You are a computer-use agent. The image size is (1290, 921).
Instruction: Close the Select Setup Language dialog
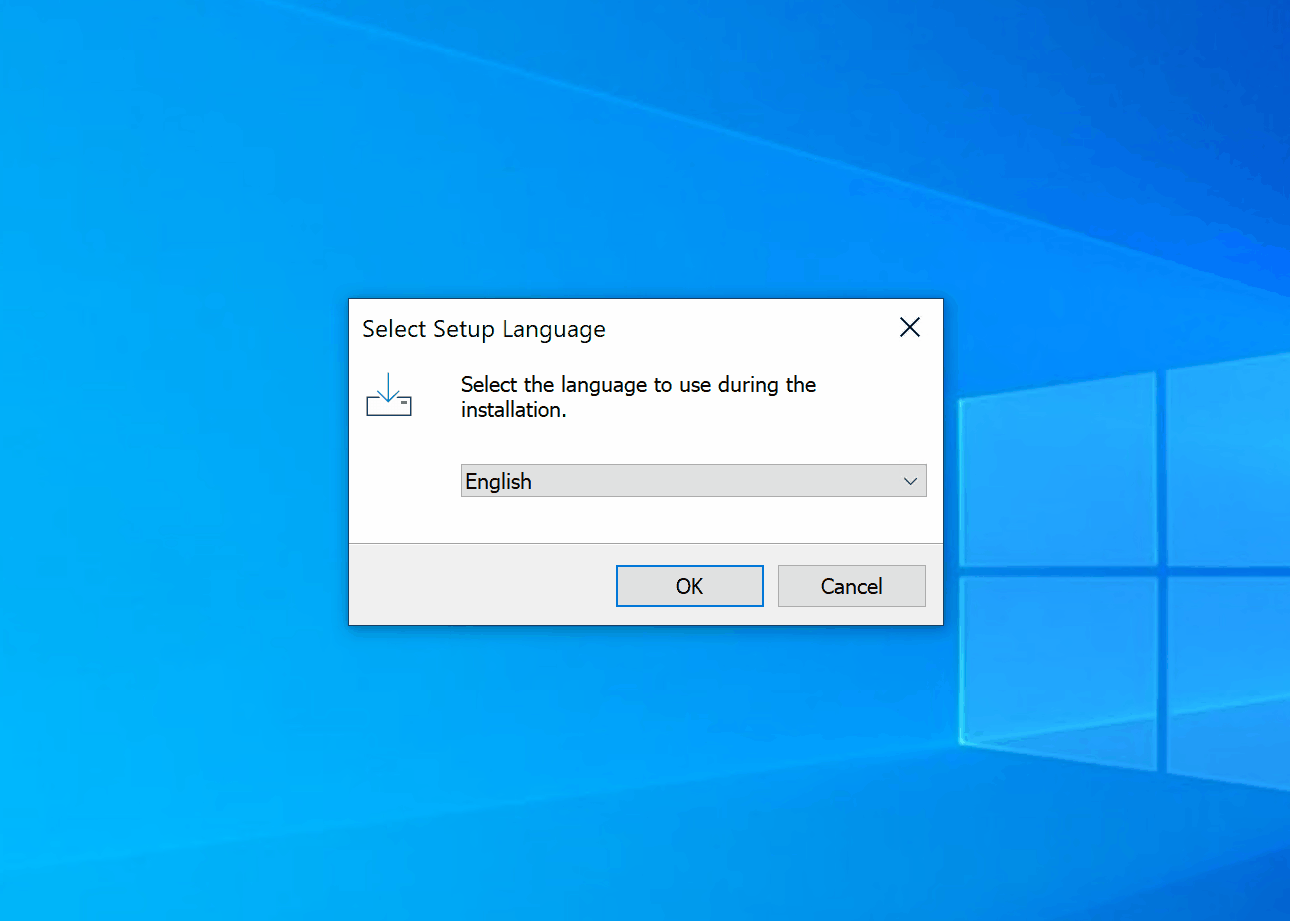point(909,327)
